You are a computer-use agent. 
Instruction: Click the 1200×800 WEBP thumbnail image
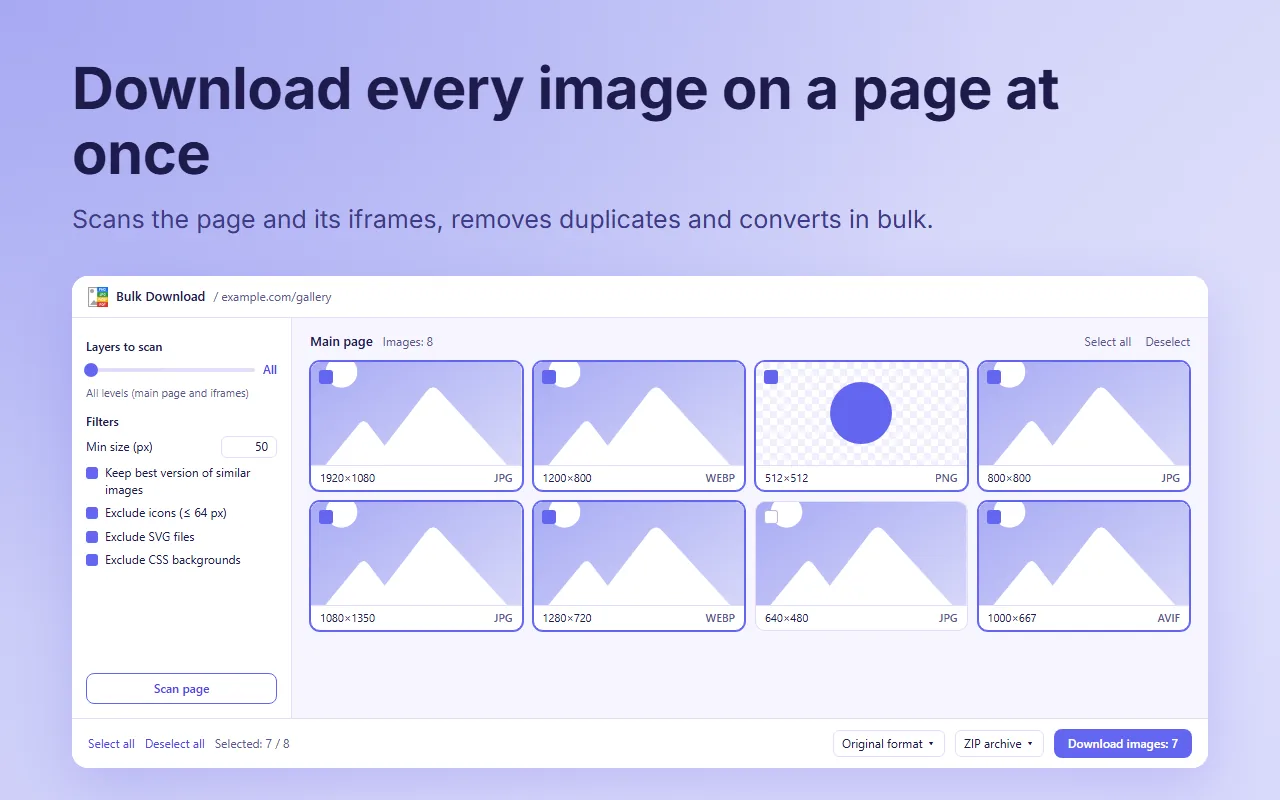[639, 413]
